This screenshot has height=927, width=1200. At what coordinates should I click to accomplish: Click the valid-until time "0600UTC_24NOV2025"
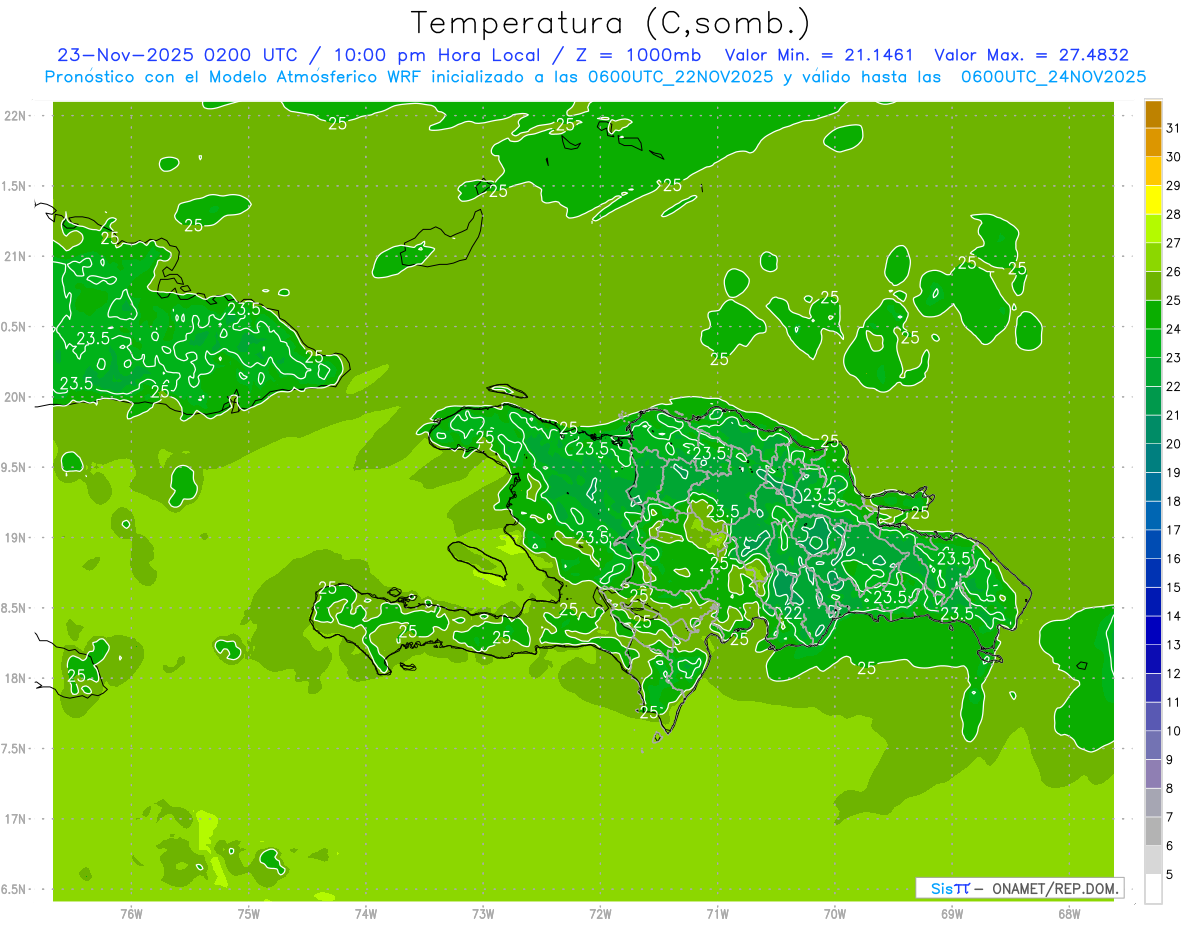click(x=1053, y=77)
